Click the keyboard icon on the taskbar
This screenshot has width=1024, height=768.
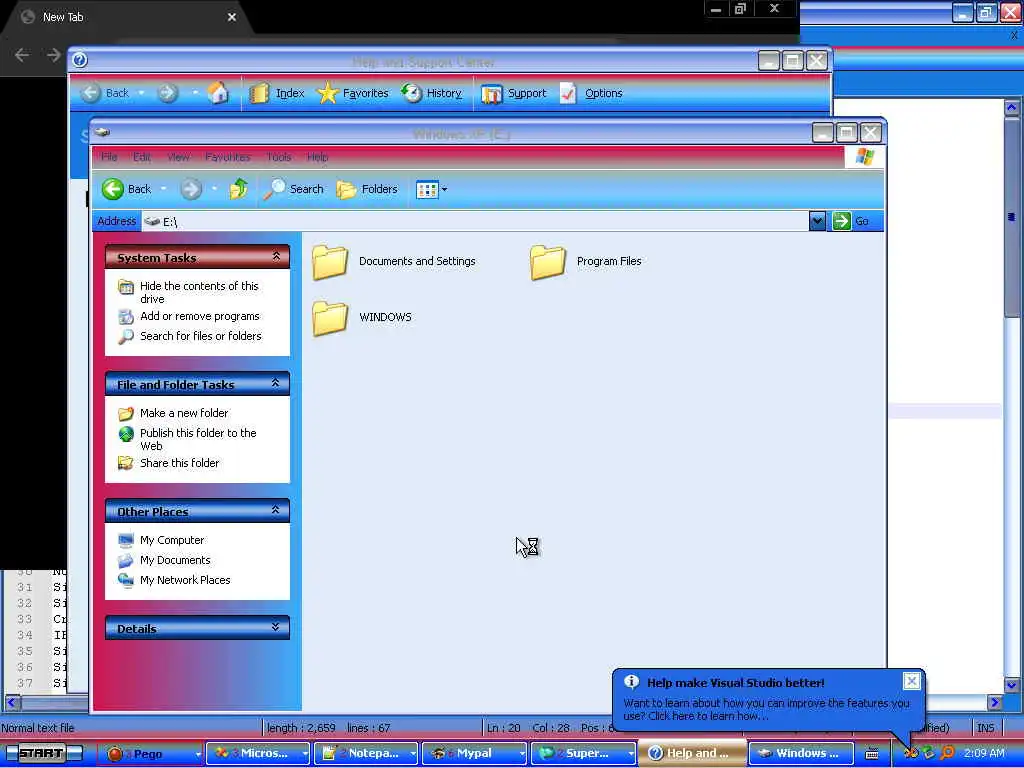pyautogui.click(x=871, y=754)
